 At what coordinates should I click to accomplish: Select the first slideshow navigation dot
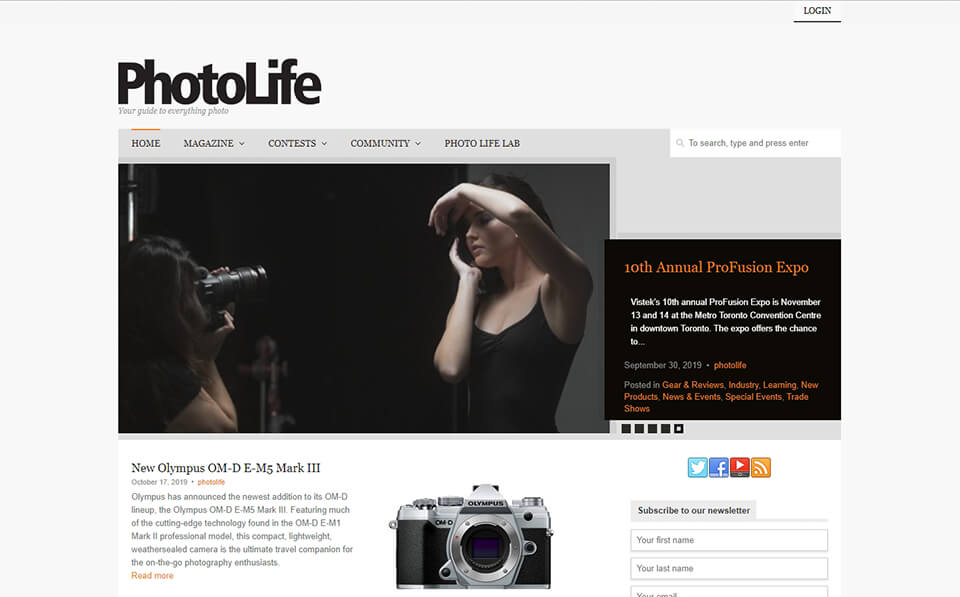coord(624,427)
